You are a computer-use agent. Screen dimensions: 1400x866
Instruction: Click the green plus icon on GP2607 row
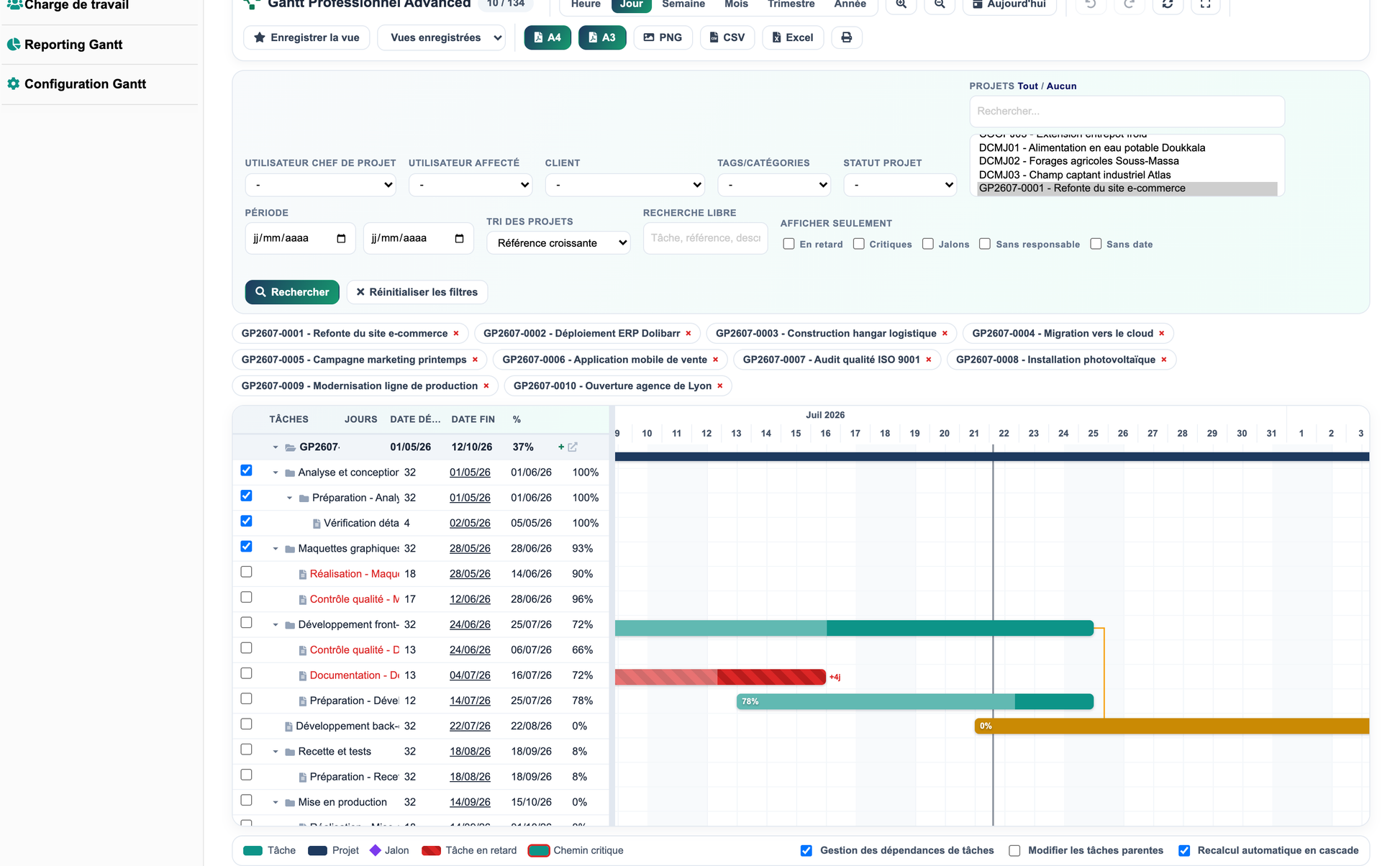[561, 447]
